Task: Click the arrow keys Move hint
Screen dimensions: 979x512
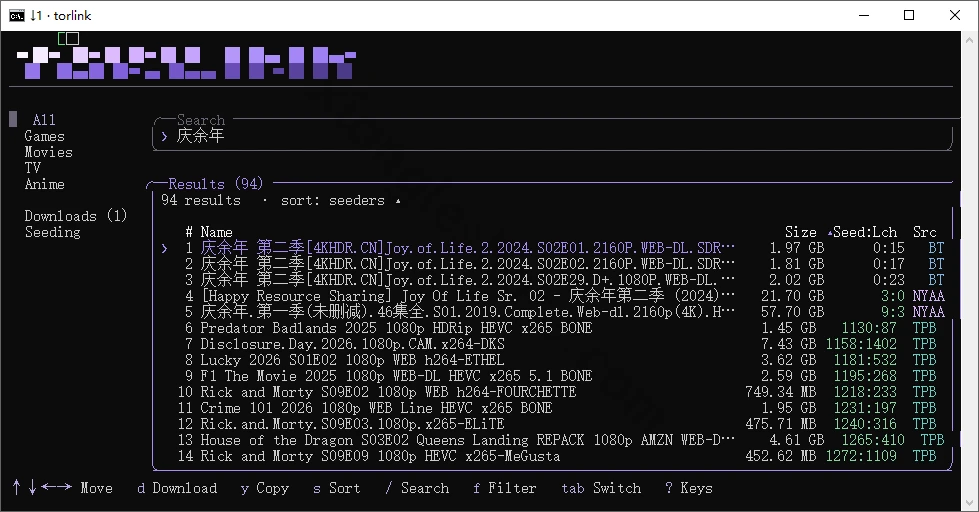Action: click(x=62, y=488)
